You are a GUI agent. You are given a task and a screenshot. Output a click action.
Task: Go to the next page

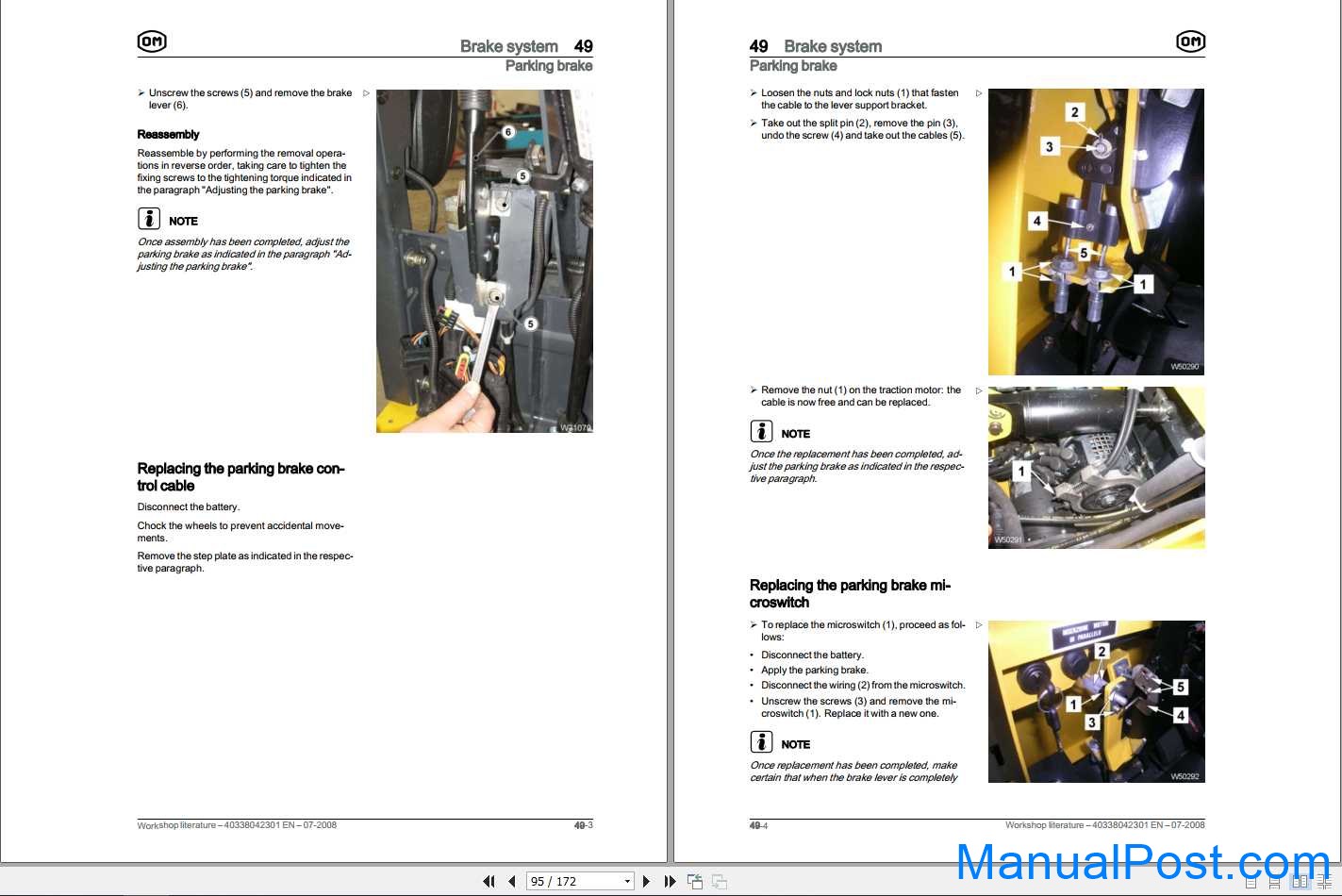tap(646, 881)
